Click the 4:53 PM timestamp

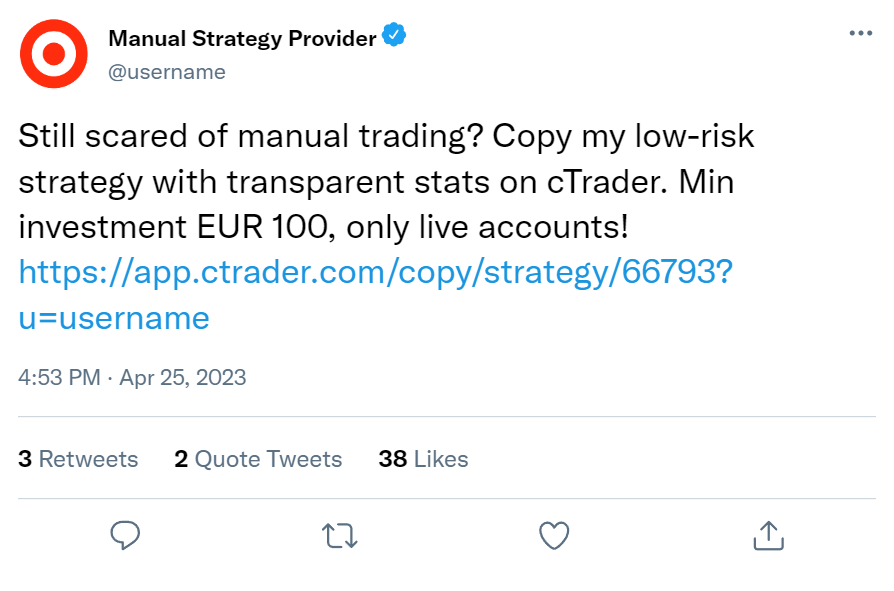click(59, 377)
